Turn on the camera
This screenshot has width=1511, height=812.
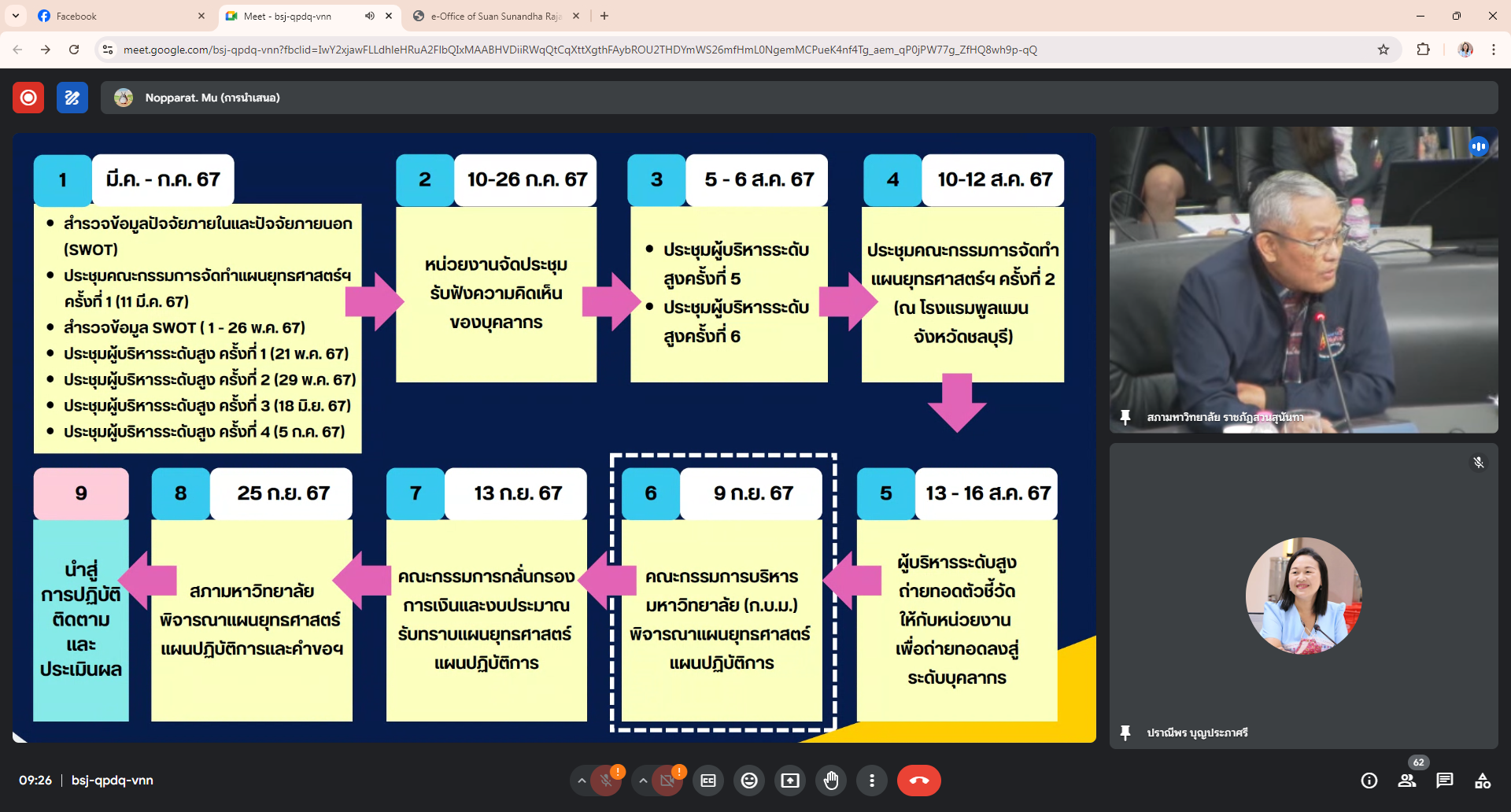[x=667, y=781]
